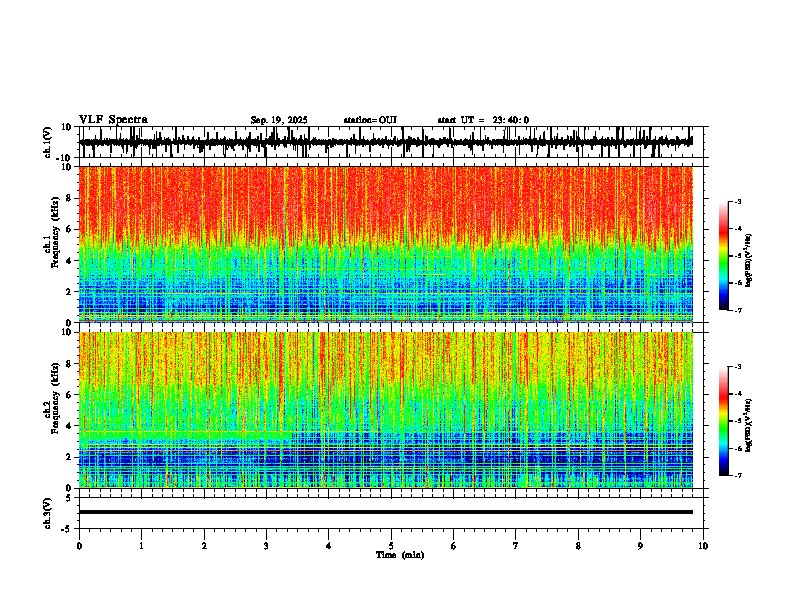Image resolution: width=792 pixels, height=612 pixels.
Task: Click the "7" minute tick on time axis
Action: click(516, 546)
